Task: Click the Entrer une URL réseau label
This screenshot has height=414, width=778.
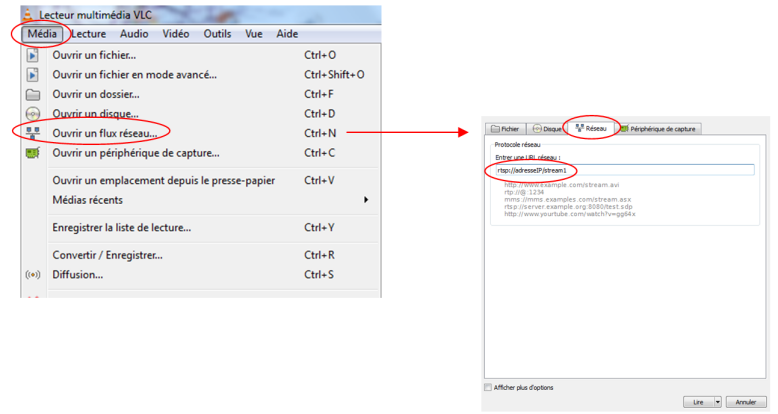Action: pos(527,157)
